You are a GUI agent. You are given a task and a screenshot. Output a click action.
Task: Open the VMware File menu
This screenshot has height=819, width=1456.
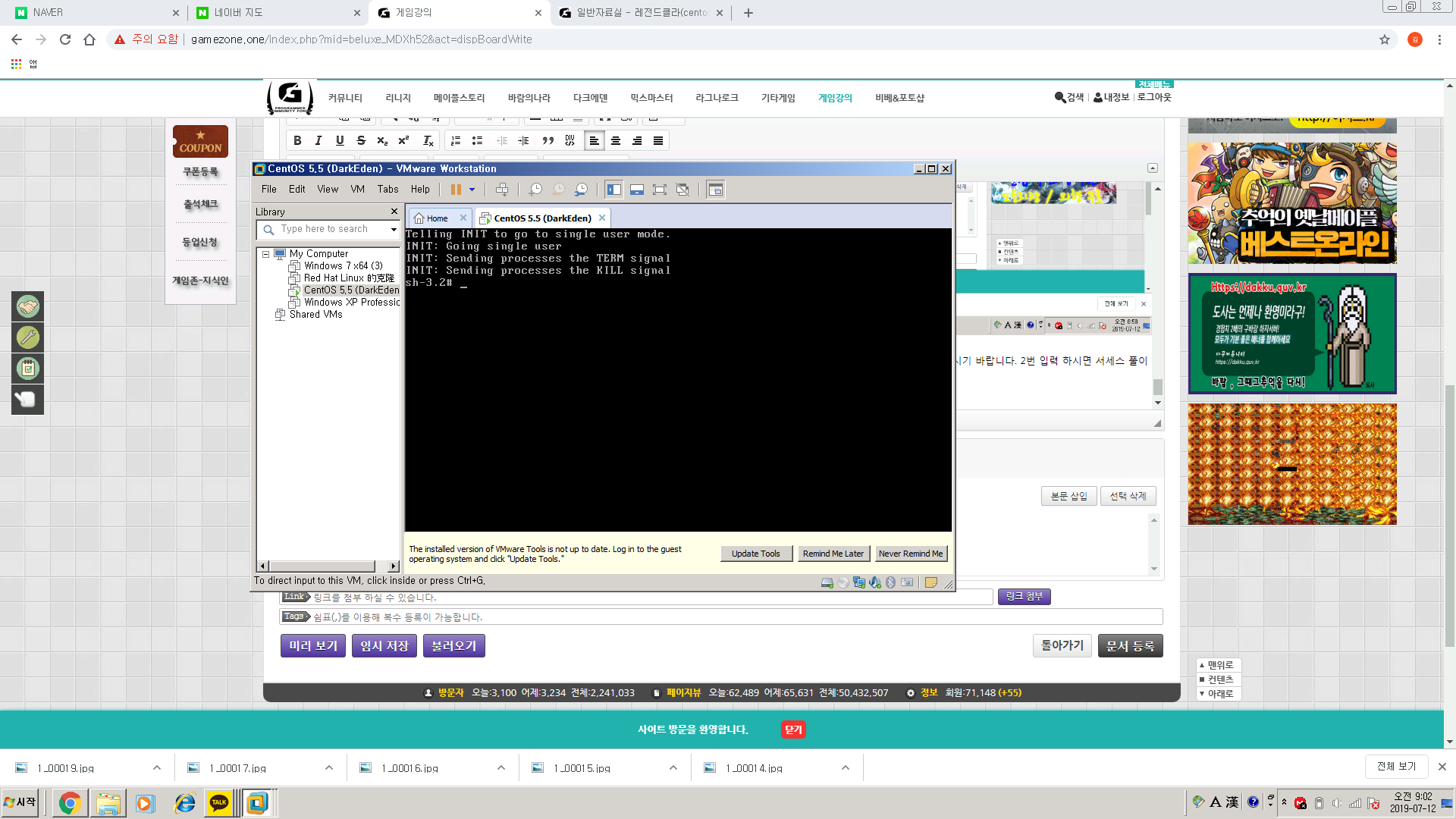click(268, 190)
